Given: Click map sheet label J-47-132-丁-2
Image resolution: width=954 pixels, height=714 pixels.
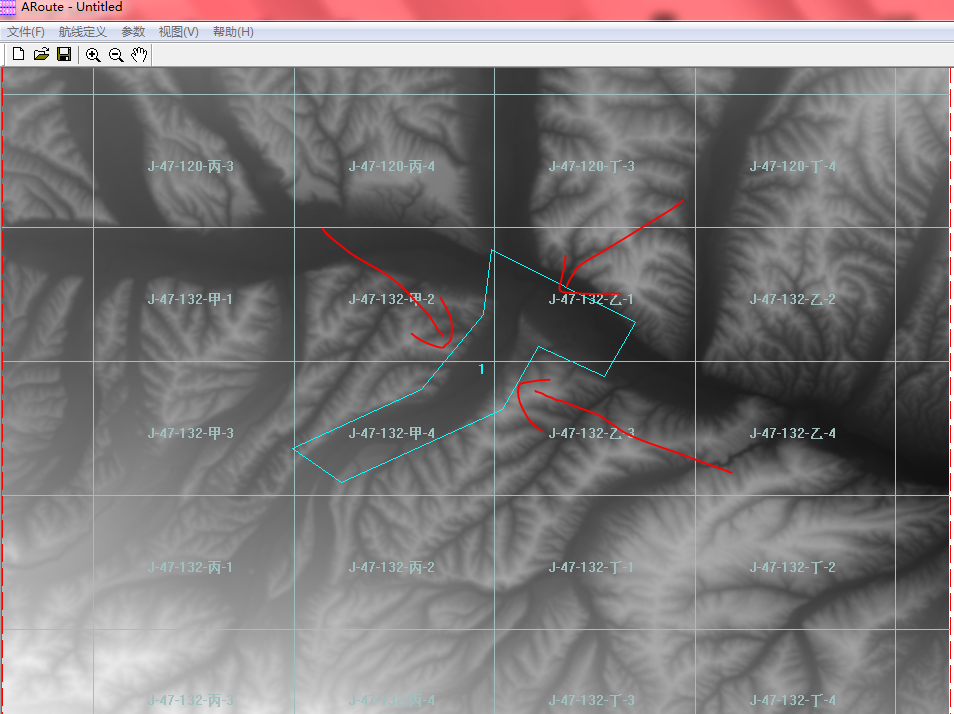Looking at the screenshot, I should (x=792, y=567).
